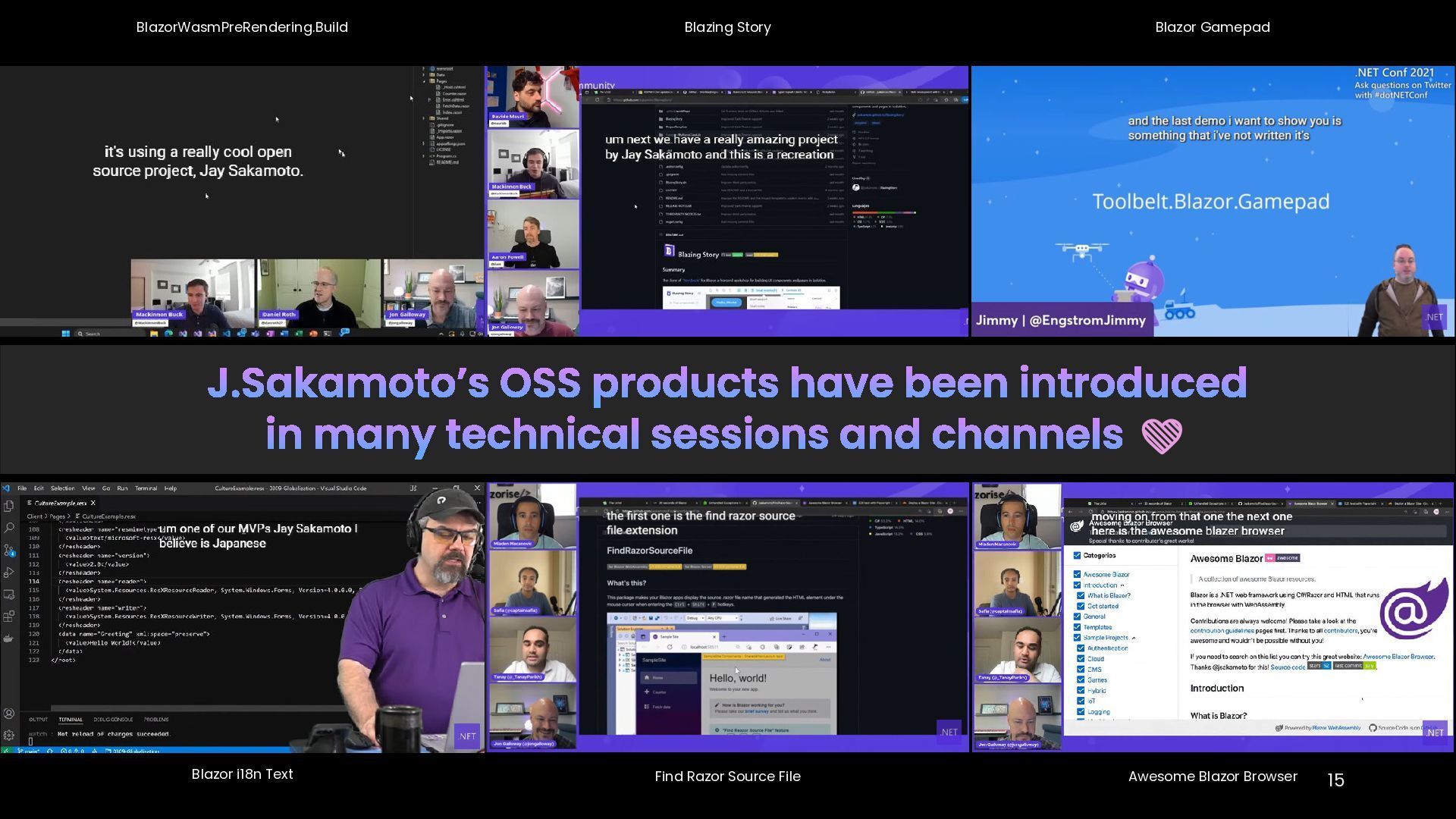The height and width of the screenshot is (819, 1456).
Task: Uncheck the General category checkbox
Action: 1077,617
